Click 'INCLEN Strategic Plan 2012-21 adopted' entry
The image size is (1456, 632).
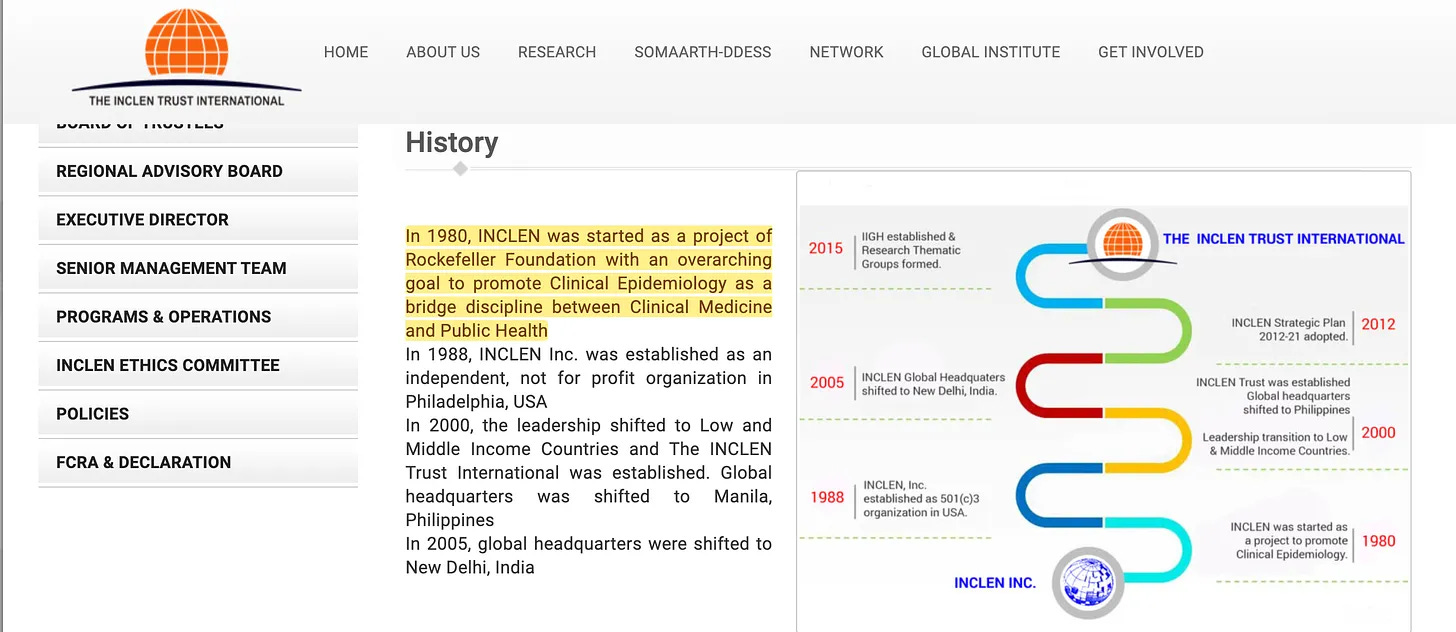pyautogui.click(x=1289, y=330)
